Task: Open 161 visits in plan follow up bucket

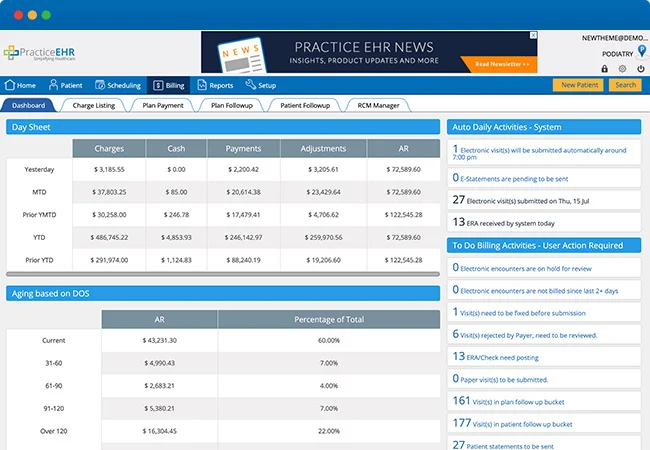Action: [x=544, y=401]
